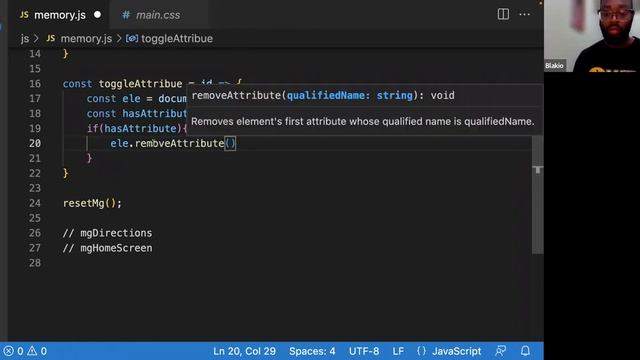Viewport: 640px width, 360px height.
Task: Click the editor vertical scrollbar thumb
Action: pos(538,195)
